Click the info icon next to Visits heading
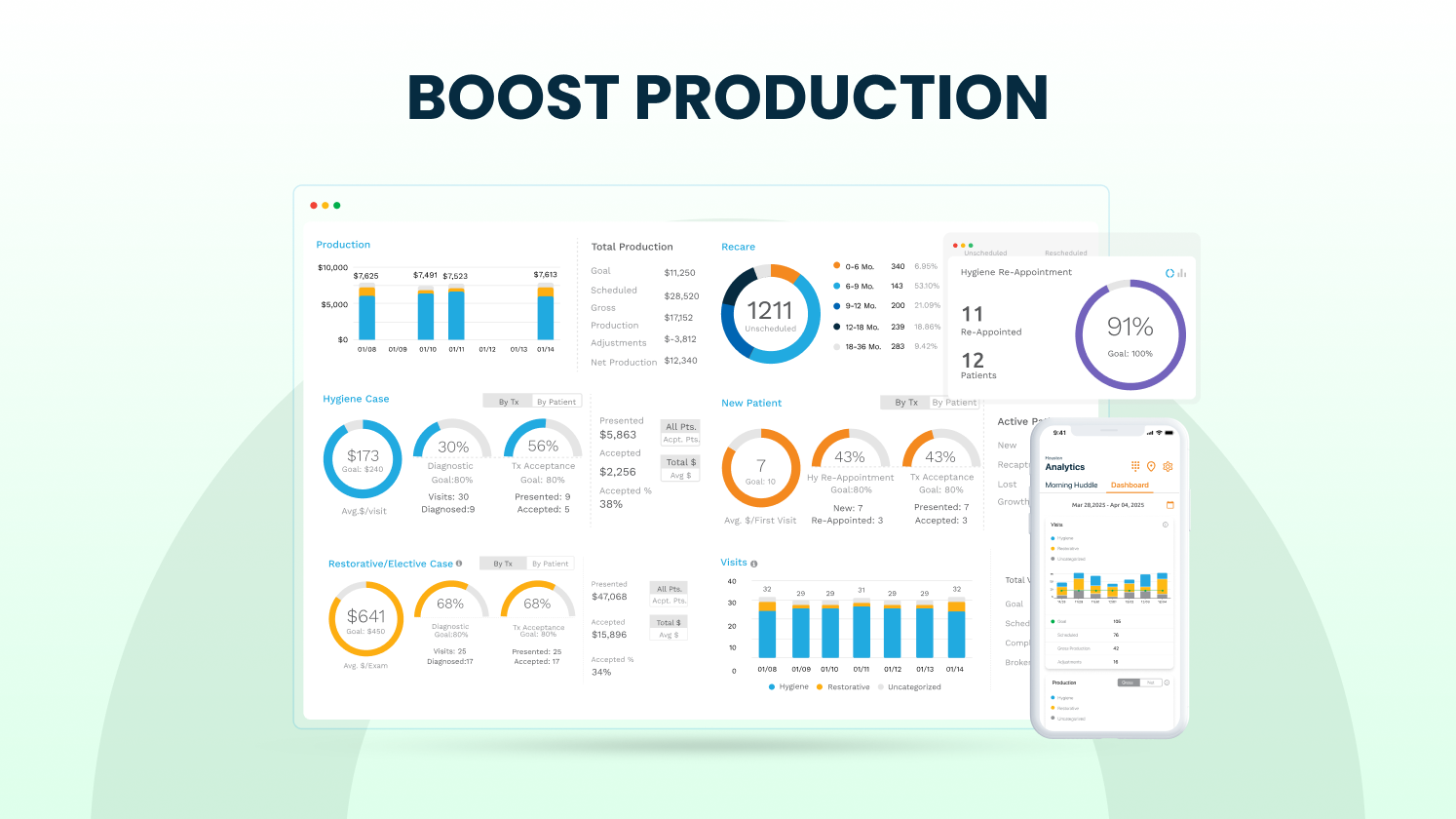 tap(756, 562)
